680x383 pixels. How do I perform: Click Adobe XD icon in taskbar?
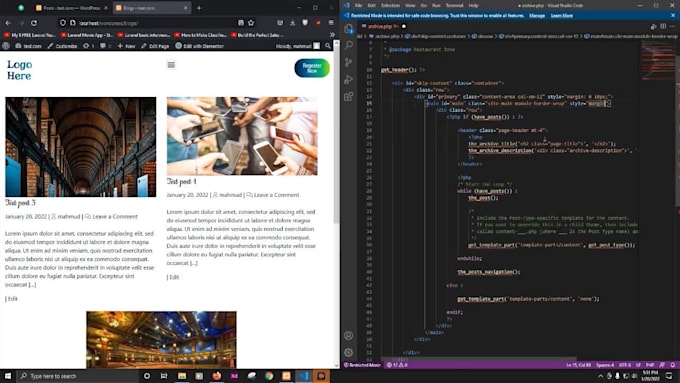click(x=234, y=376)
